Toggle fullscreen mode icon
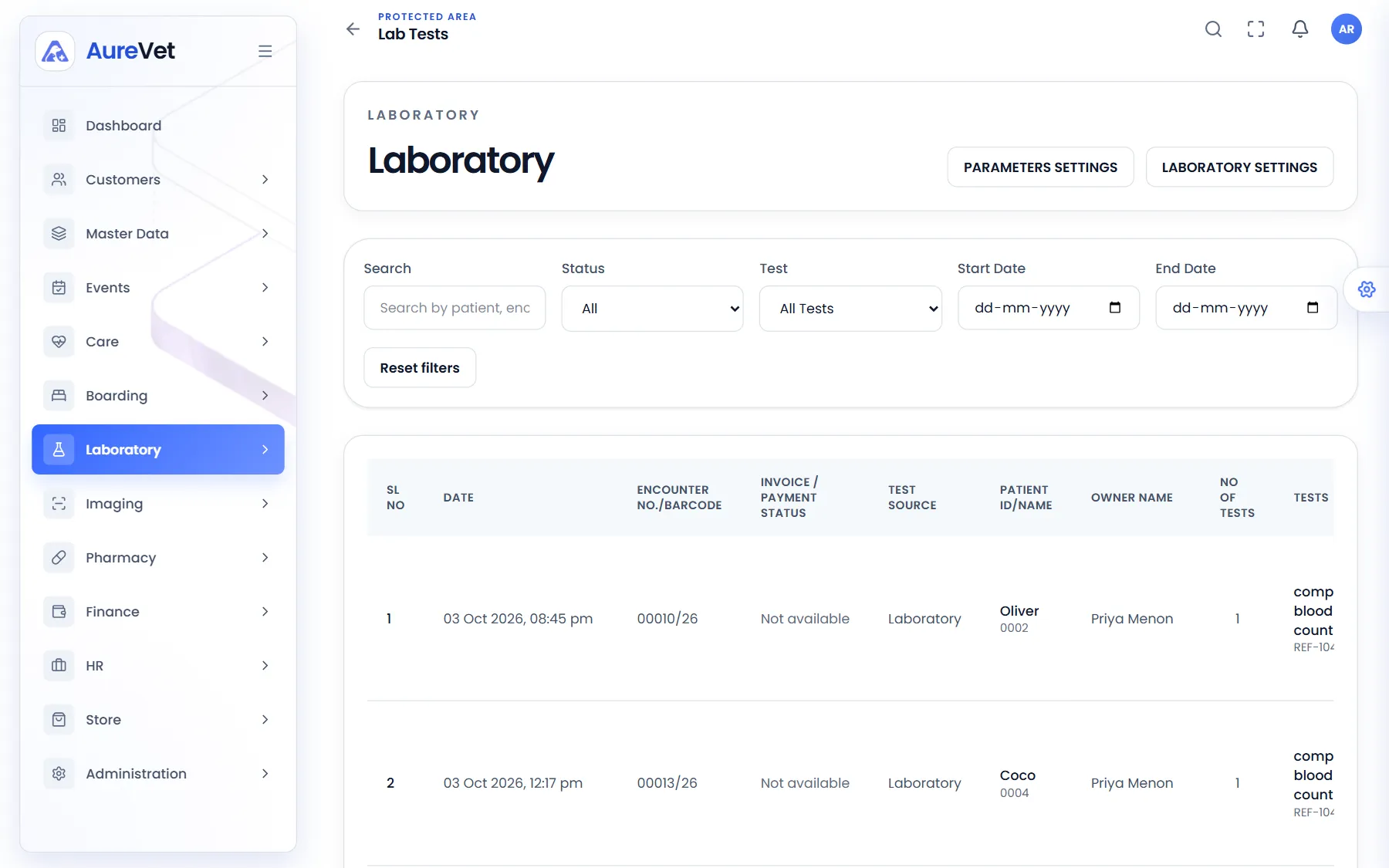1389x868 pixels. coord(1256,29)
